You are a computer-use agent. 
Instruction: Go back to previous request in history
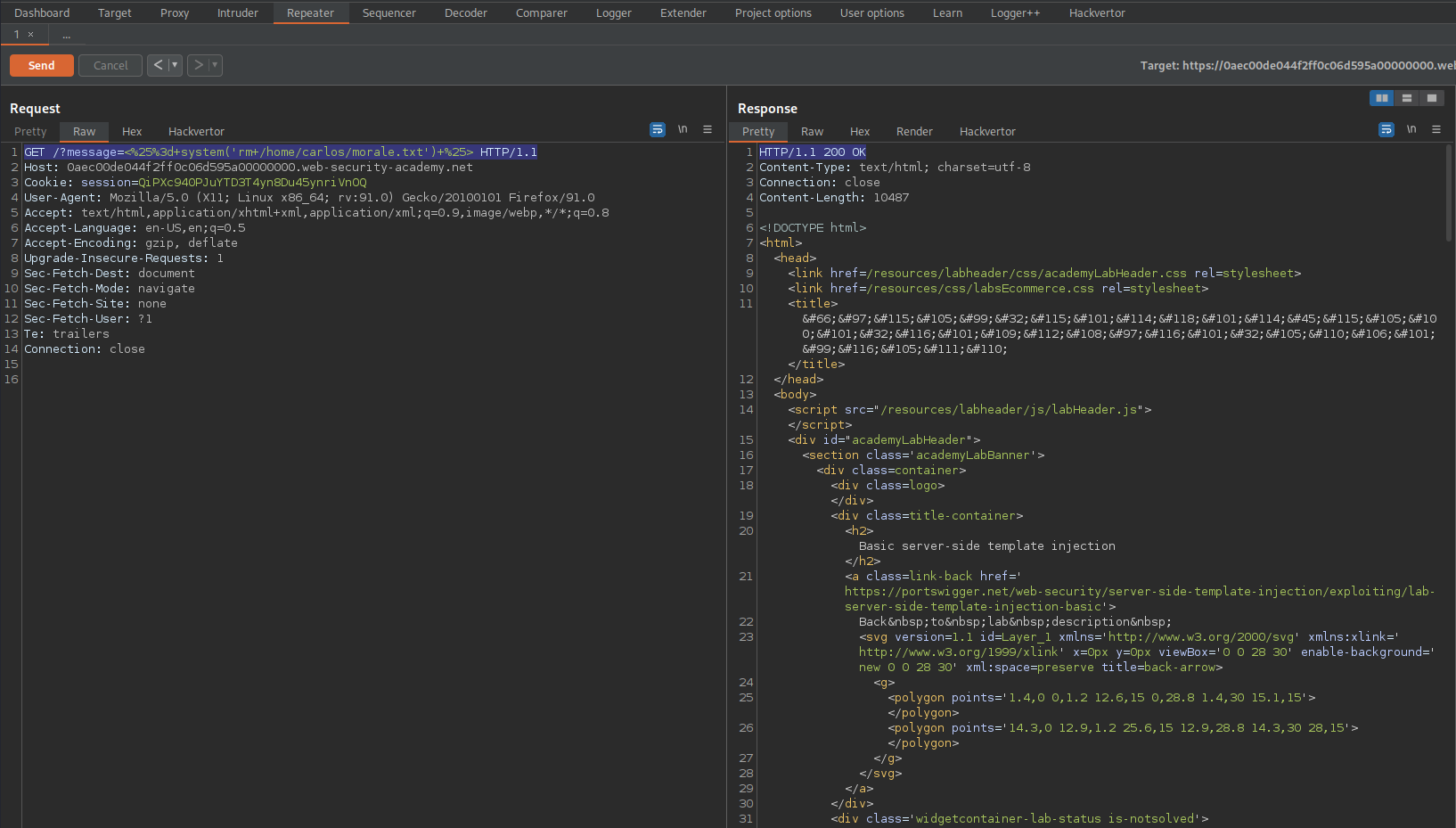tap(158, 65)
